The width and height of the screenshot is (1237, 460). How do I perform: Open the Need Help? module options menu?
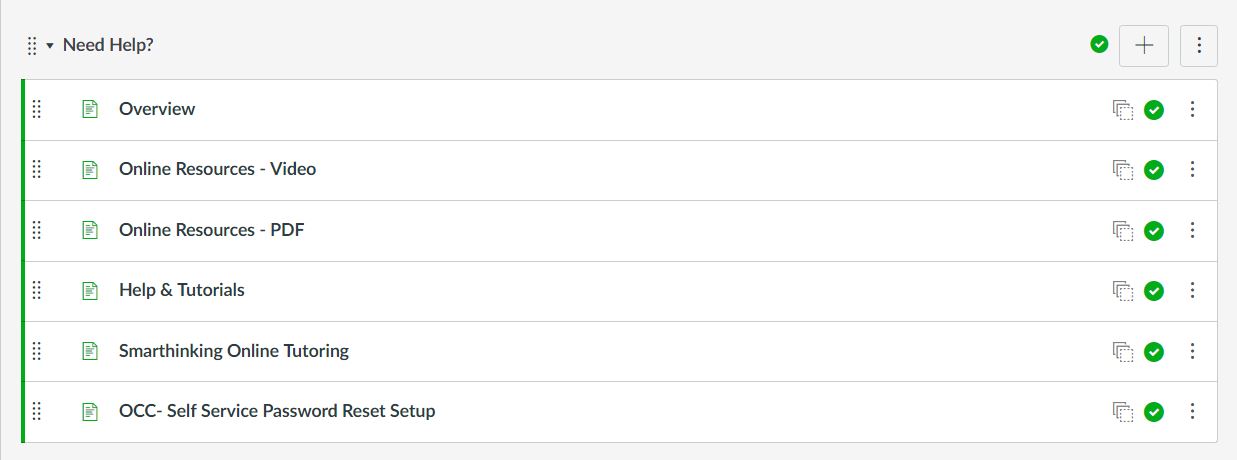coord(1199,45)
